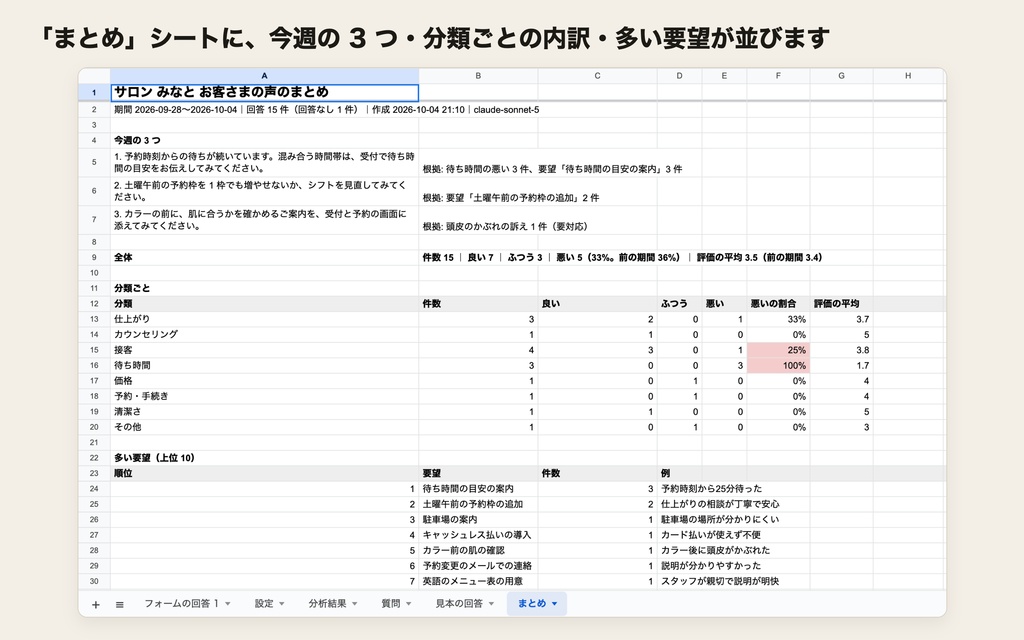Select row 1 header number
Screen dimensions: 1024x640
pos(94,93)
